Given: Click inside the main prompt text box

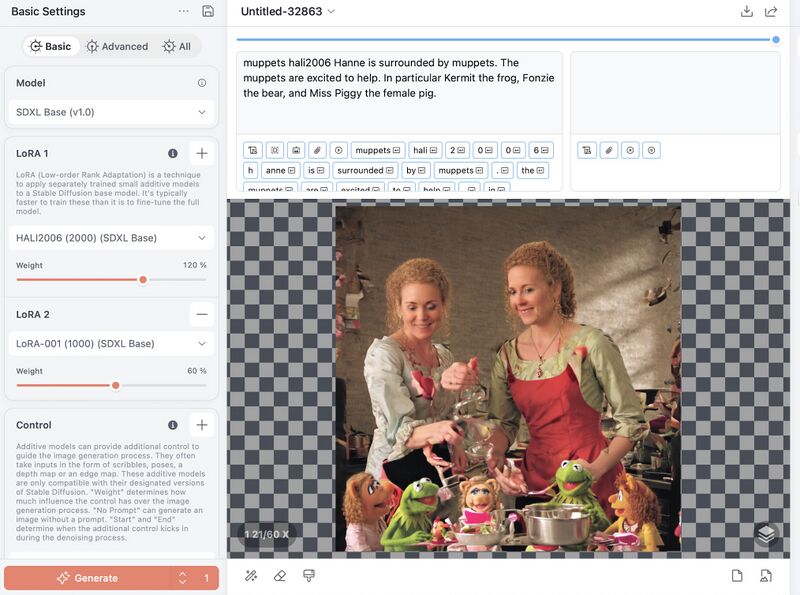Looking at the screenshot, I should pos(399,90).
